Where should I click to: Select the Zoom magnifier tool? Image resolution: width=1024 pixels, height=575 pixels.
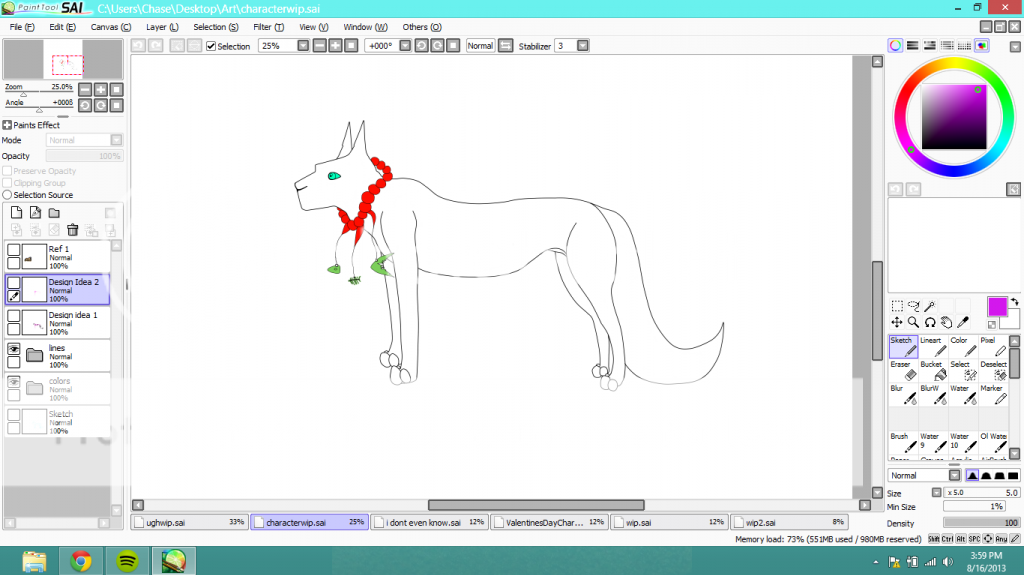pyautogui.click(x=913, y=322)
